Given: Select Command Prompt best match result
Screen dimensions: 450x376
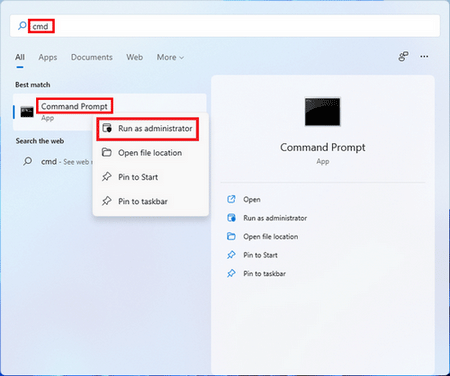Looking at the screenshot, I should point(109,112).
